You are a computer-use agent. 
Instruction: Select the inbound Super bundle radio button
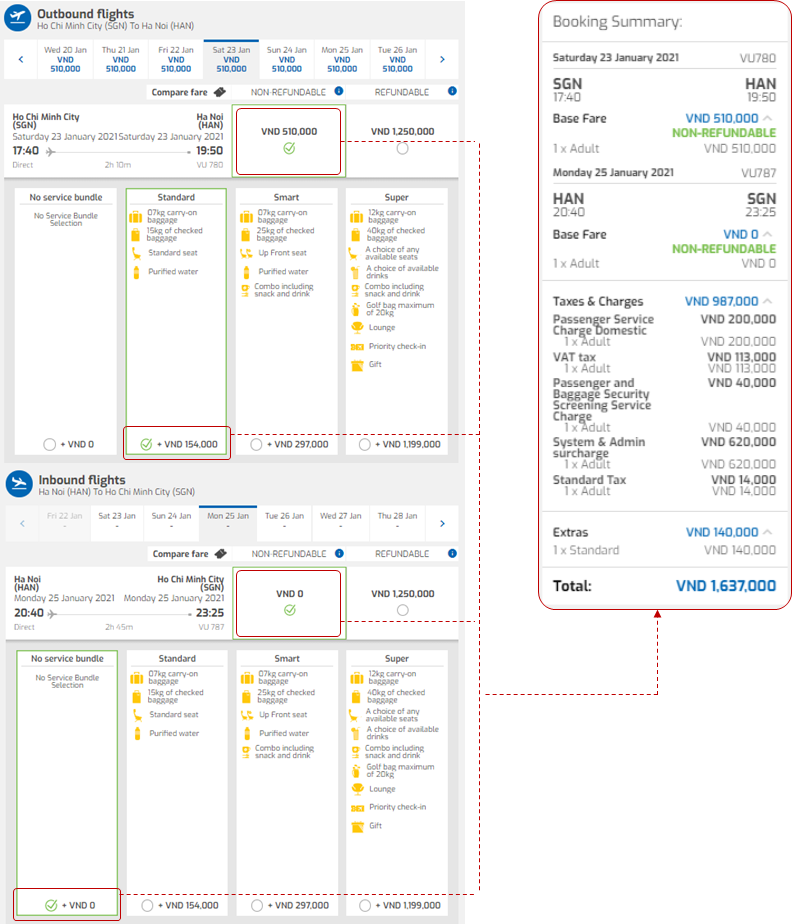click(364, 905)
